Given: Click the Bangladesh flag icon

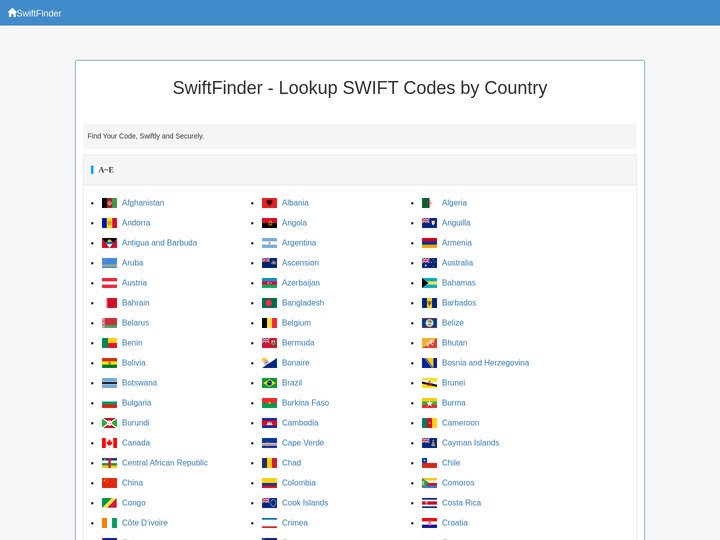Looking at the screenshot, I should pyautogui.click(x=270, y=303).
